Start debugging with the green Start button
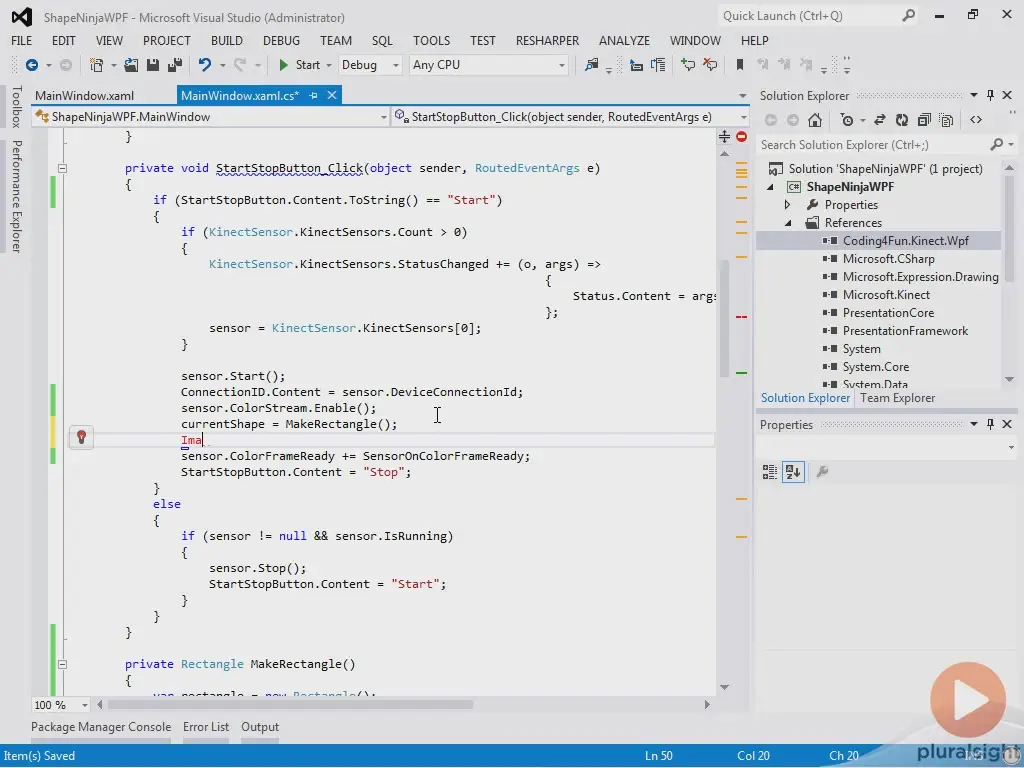 click(300, 65)
